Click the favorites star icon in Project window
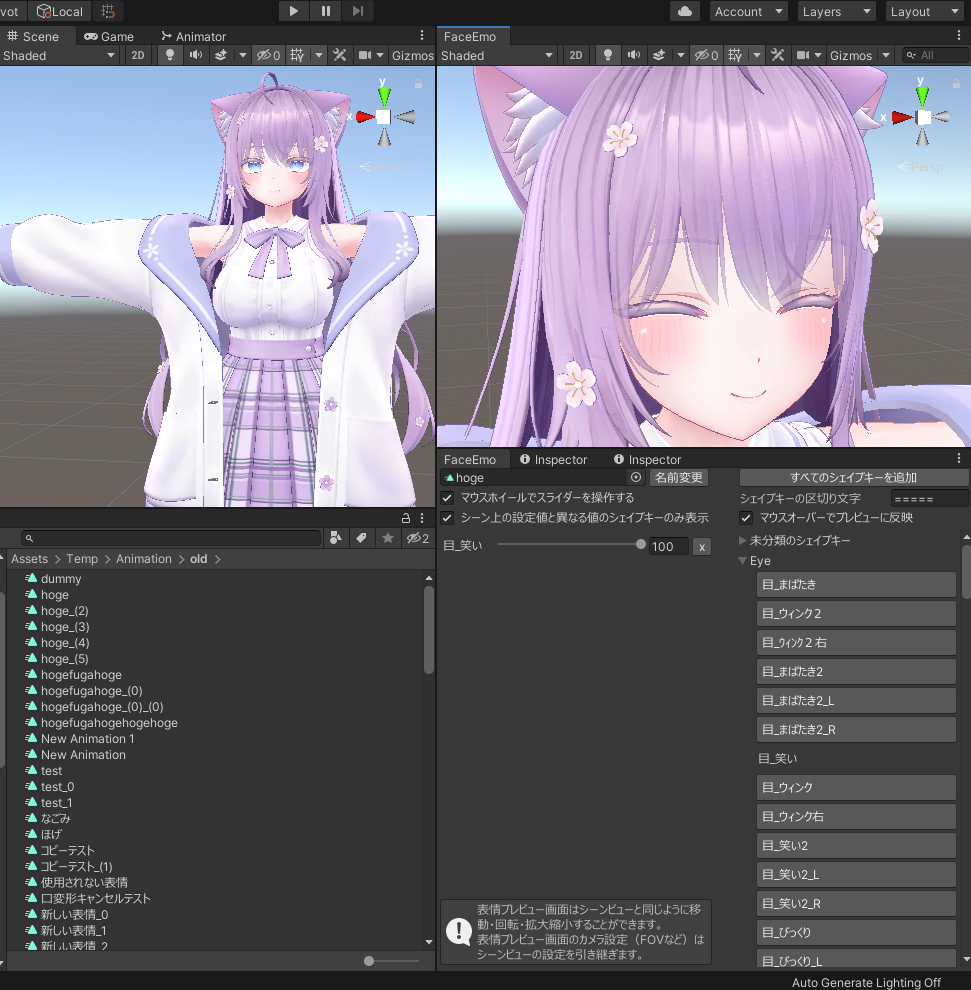This screenshot has height=990, width=971. 387,538
